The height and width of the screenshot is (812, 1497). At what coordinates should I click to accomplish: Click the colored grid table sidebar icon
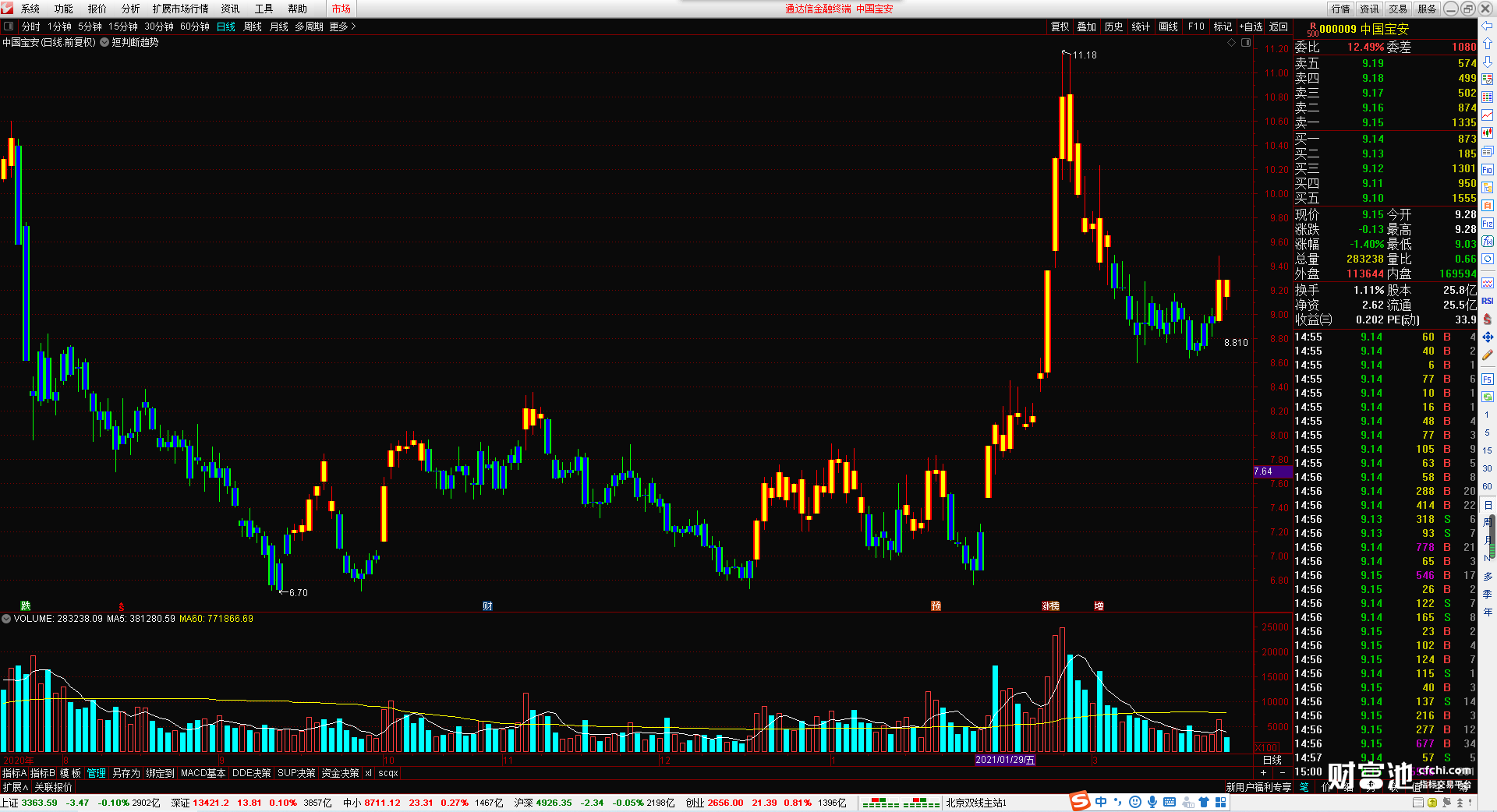tap(1488, 97)
